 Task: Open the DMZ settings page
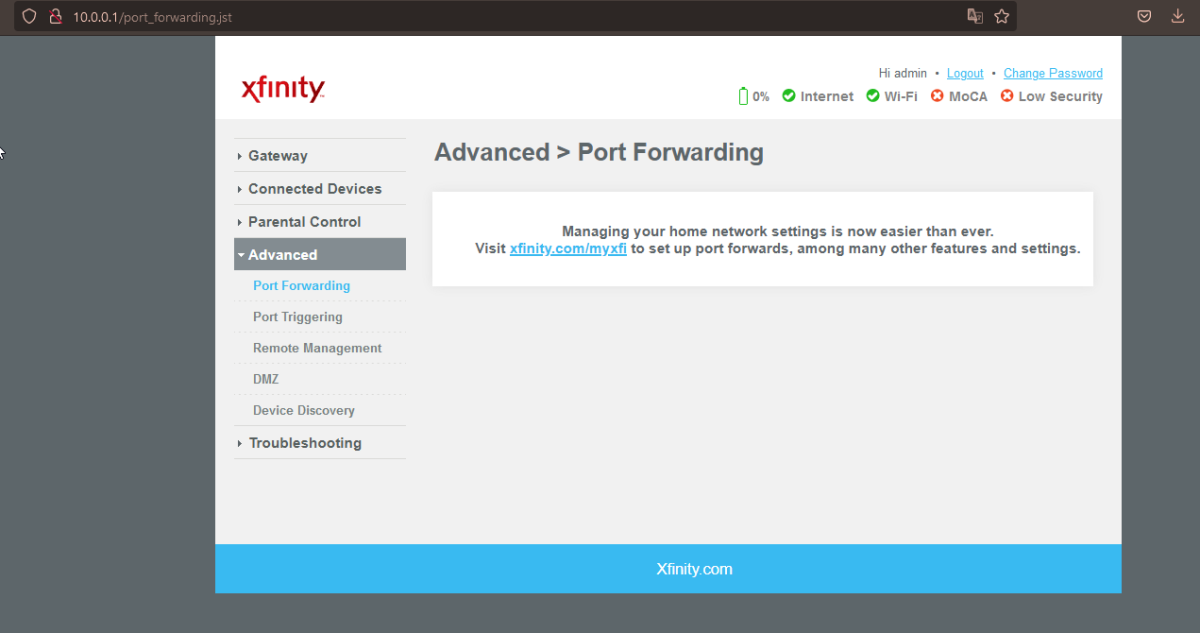pos(266,380)
